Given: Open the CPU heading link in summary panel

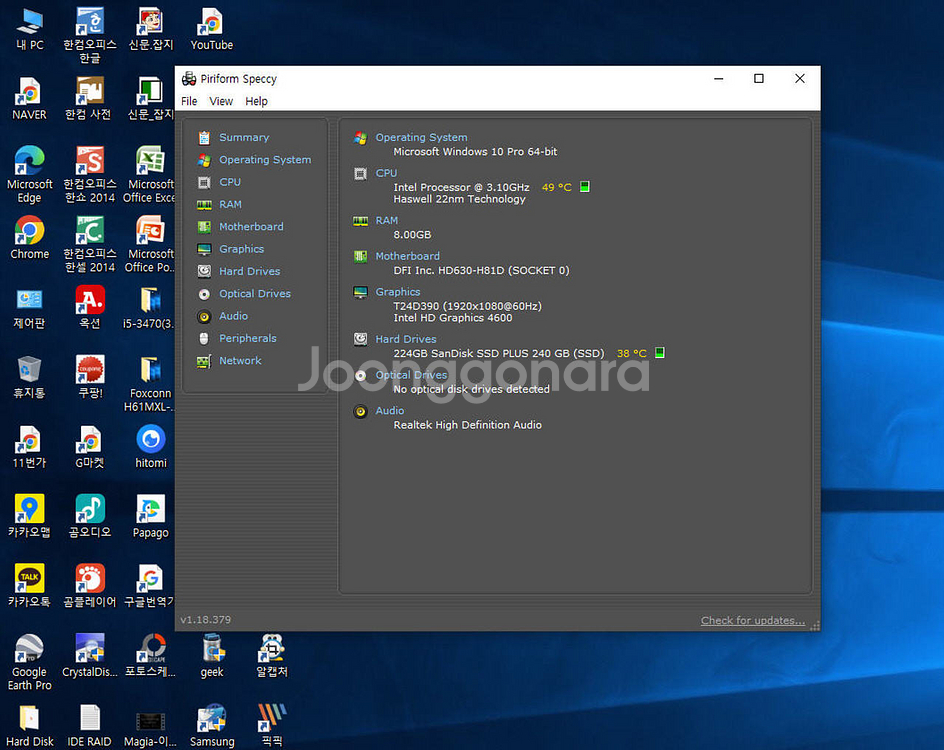Looking at the screenshot, I should [387, 173].
